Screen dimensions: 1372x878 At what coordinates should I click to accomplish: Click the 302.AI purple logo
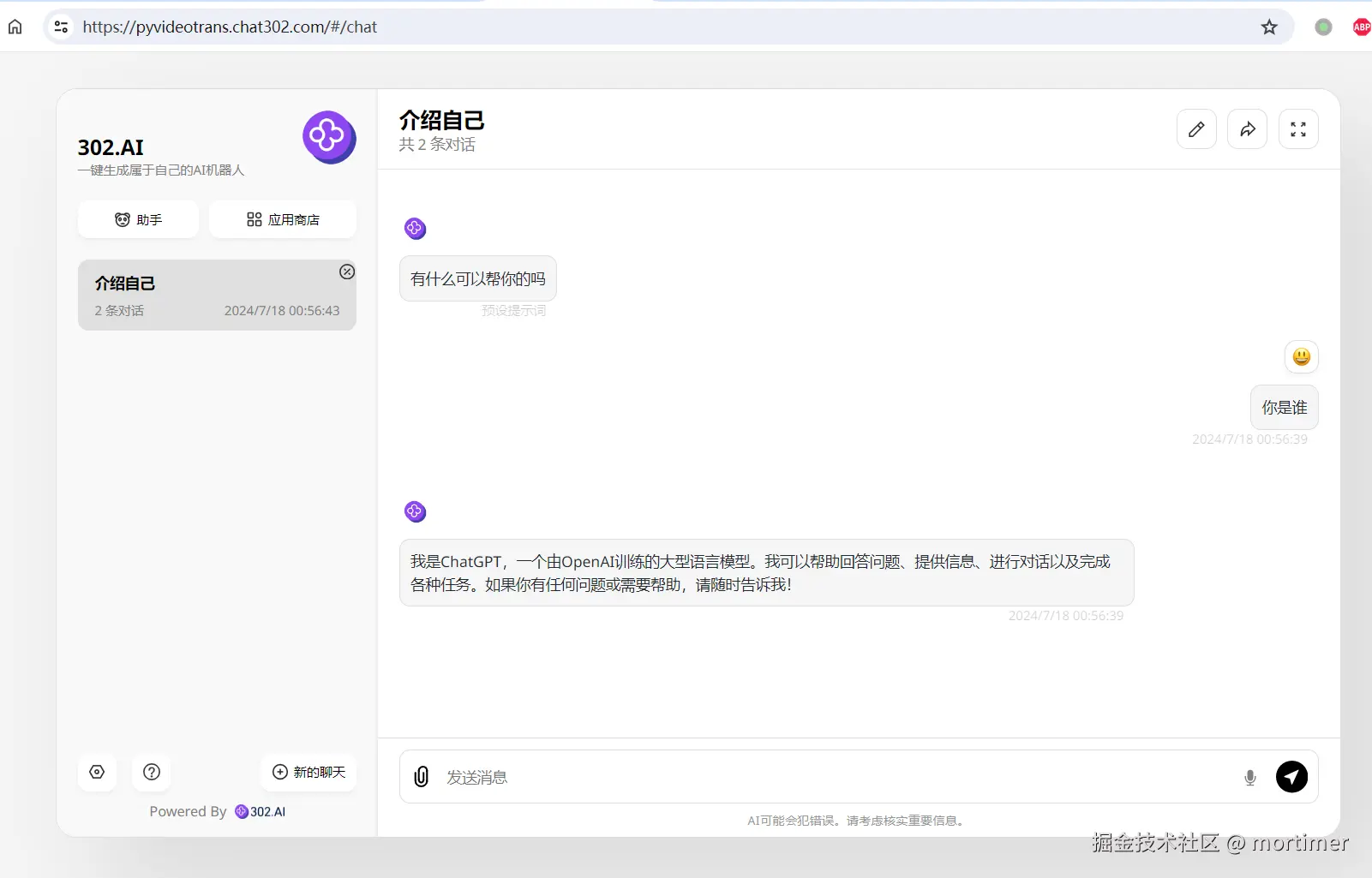tap(329, 137)
